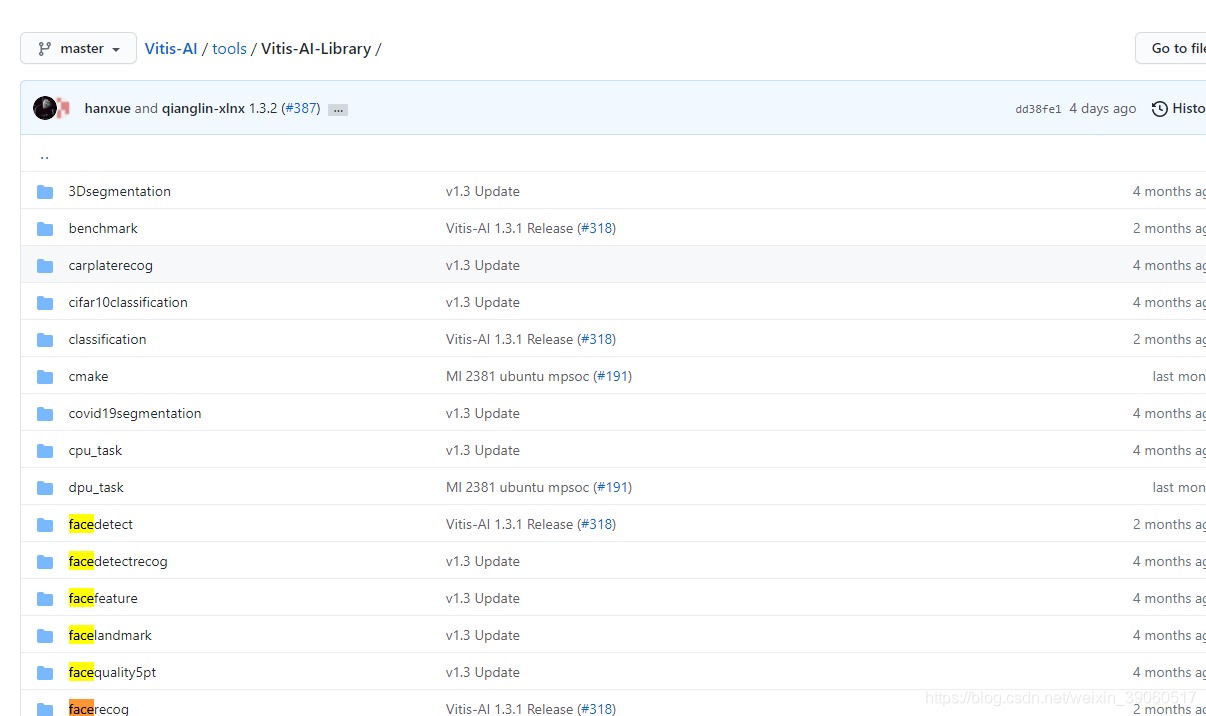Open the carplaterecog folder name
This screenshot has height=716, width=1206.
[x=111, y=265]
